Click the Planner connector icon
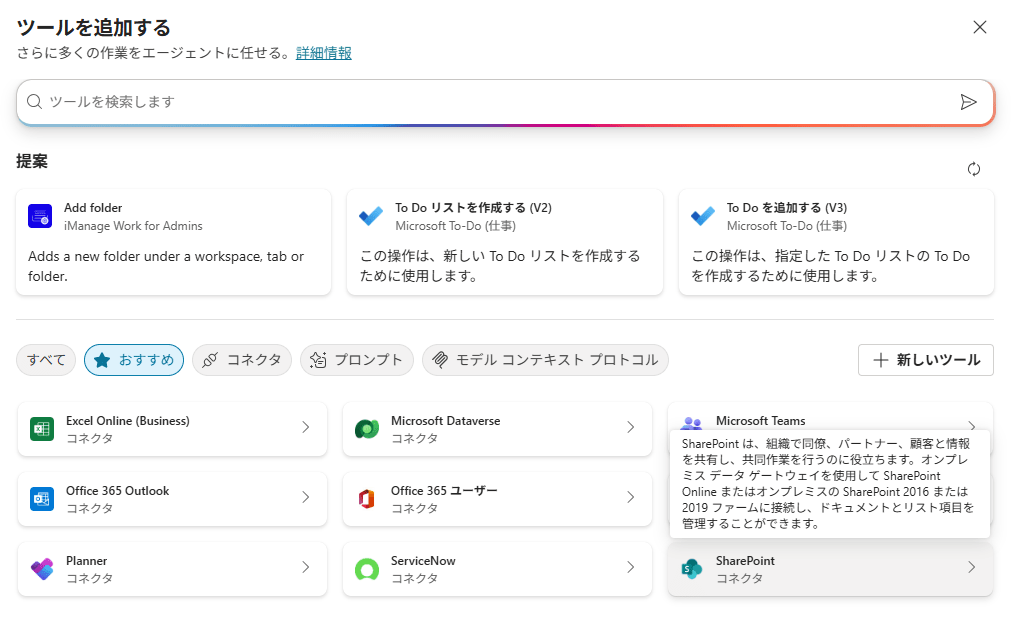Viewport: 1013px width, 629px height. click(42, 569)
